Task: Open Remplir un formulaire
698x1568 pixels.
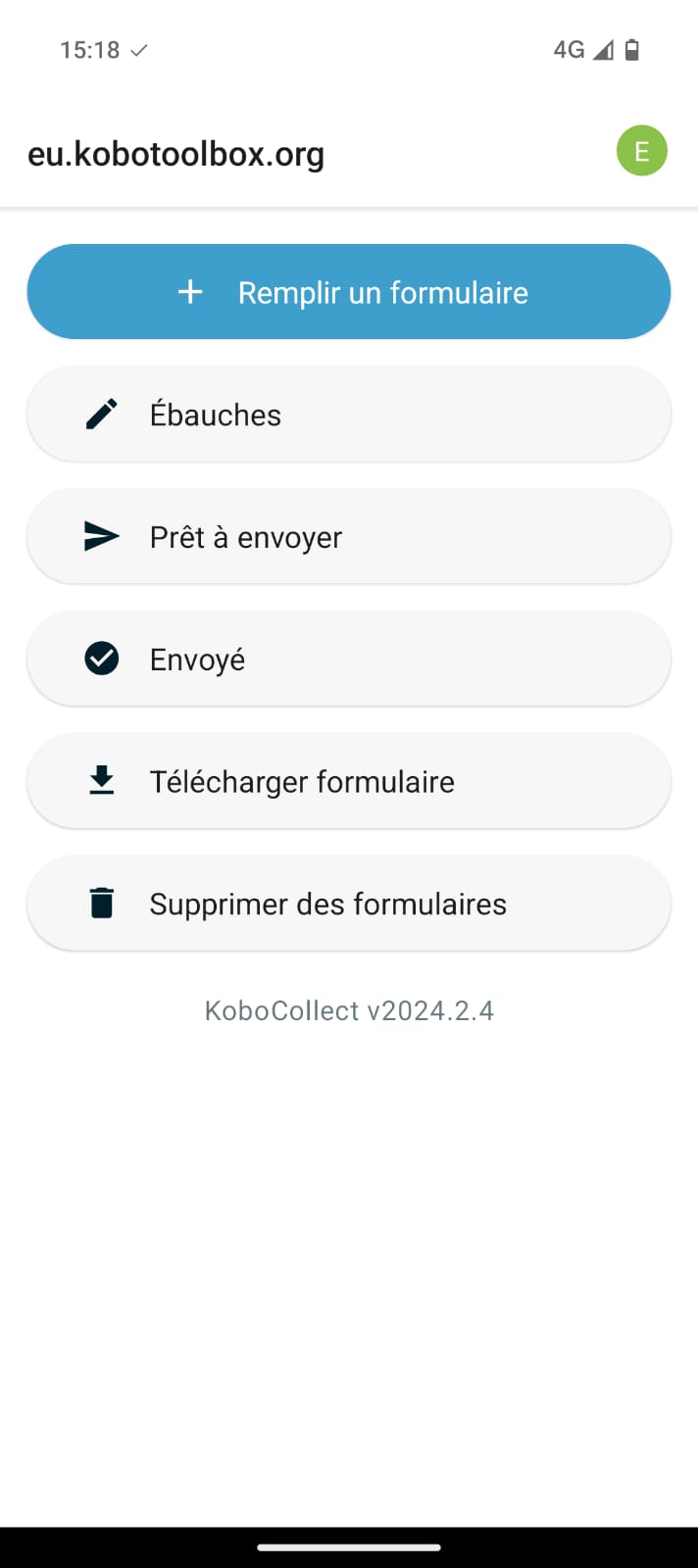Action: click(x=382, y=292)
